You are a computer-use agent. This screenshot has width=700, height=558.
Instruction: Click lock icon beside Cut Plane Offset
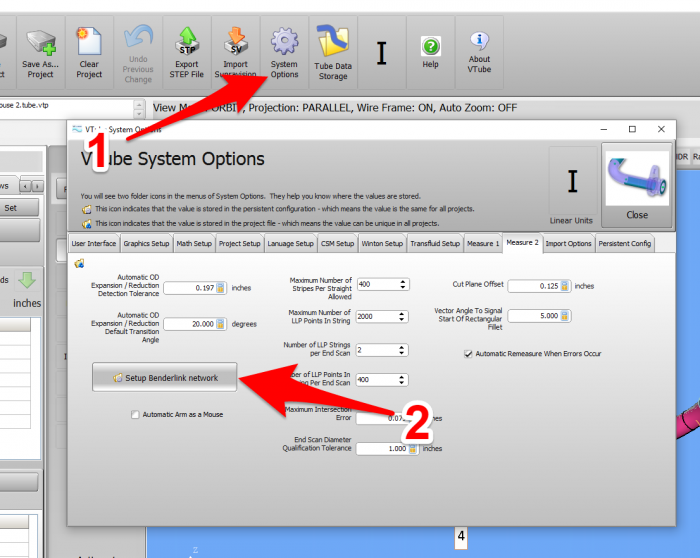click(x=565, y=286)
